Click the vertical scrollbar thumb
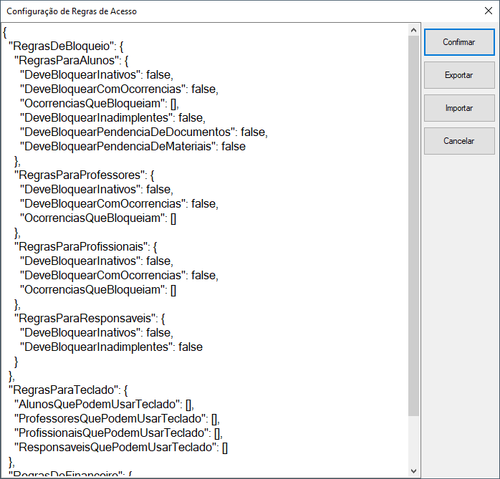Image resolution: width=500 pixels, height=479 pixels. [414, 226]
